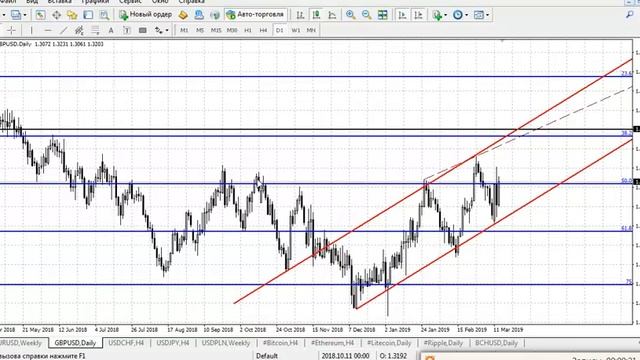This screenshot has width=640, height=360.
Task: Switch to the USDJPY,H4 chart tab
Action: [173, 343]
